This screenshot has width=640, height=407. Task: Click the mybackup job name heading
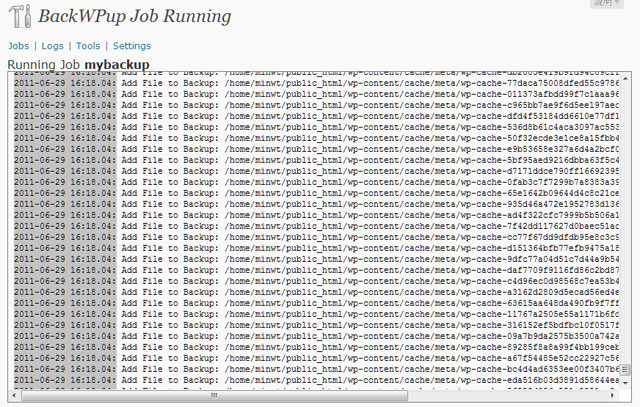pyautogui.click(x=117, y=65)
